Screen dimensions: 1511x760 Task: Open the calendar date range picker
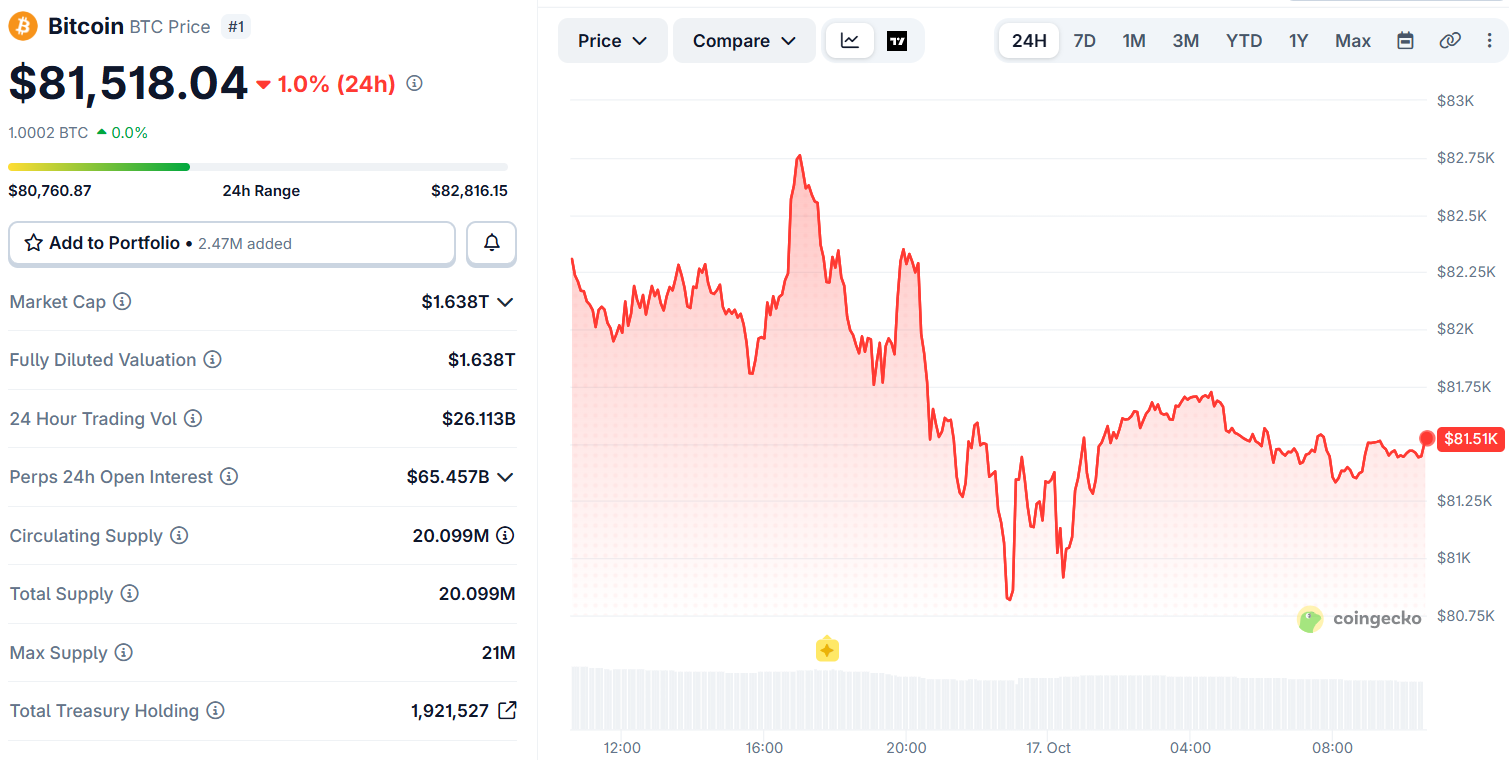1405,41
